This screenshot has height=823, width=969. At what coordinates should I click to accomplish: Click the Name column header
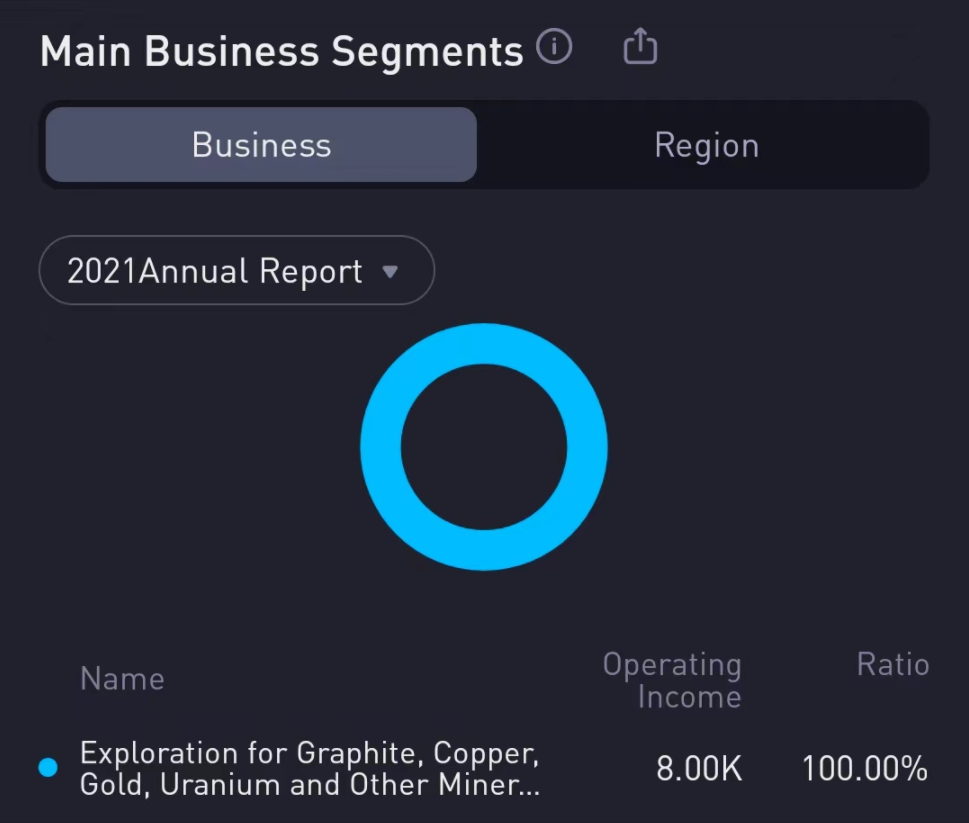click(x=122, y=679)
